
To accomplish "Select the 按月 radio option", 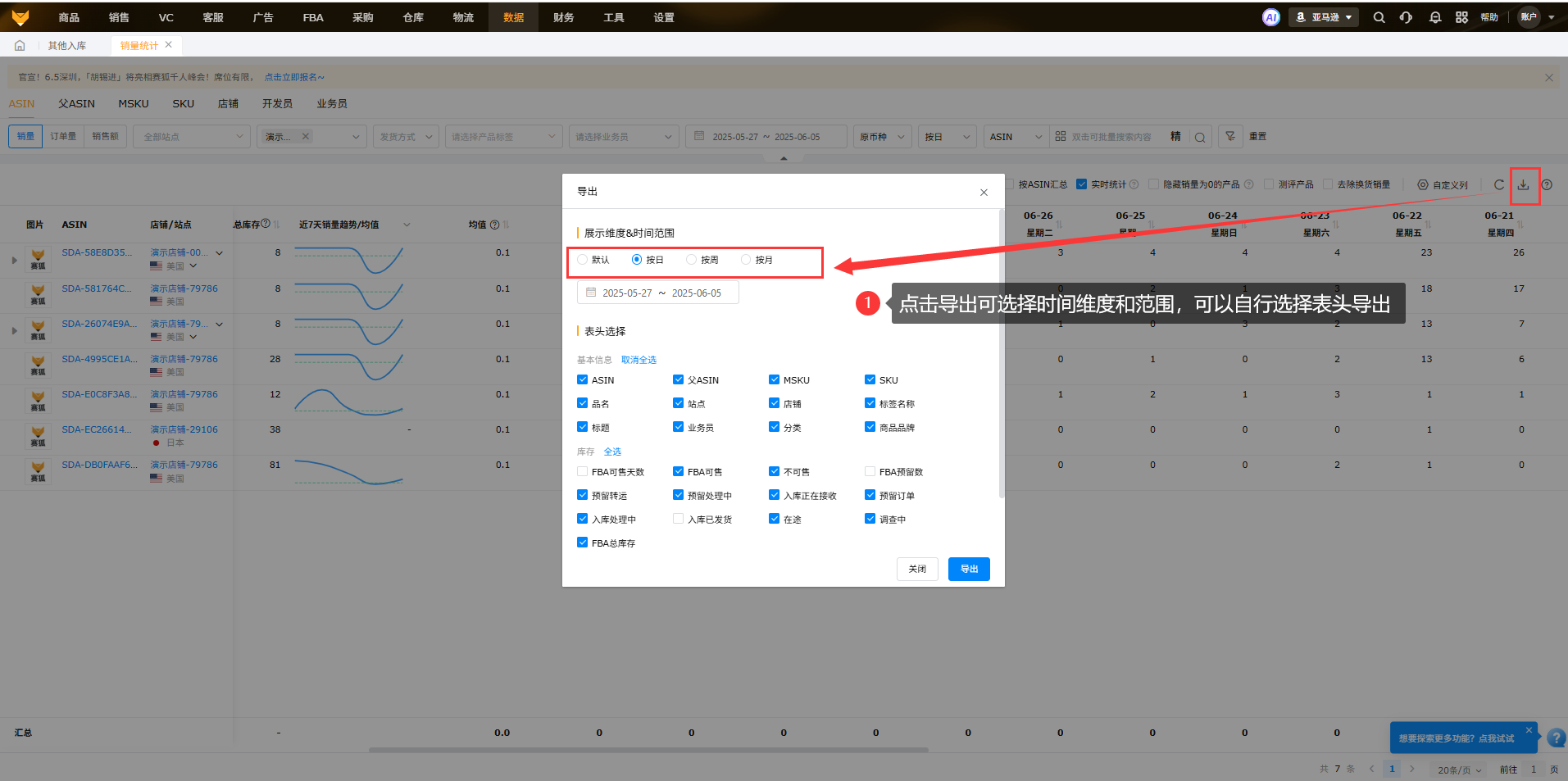I will pos(746,260).
